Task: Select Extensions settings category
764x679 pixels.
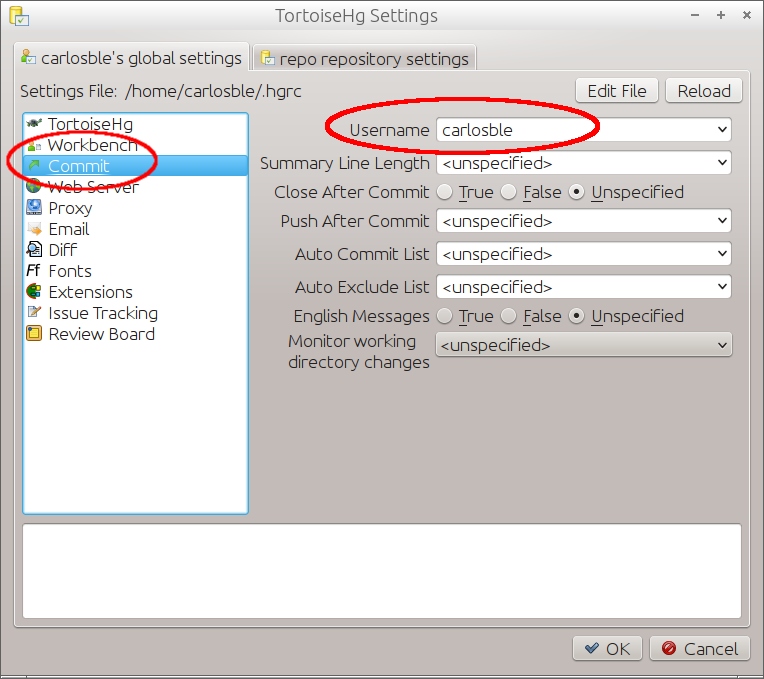Action: [x=135, y=292]
